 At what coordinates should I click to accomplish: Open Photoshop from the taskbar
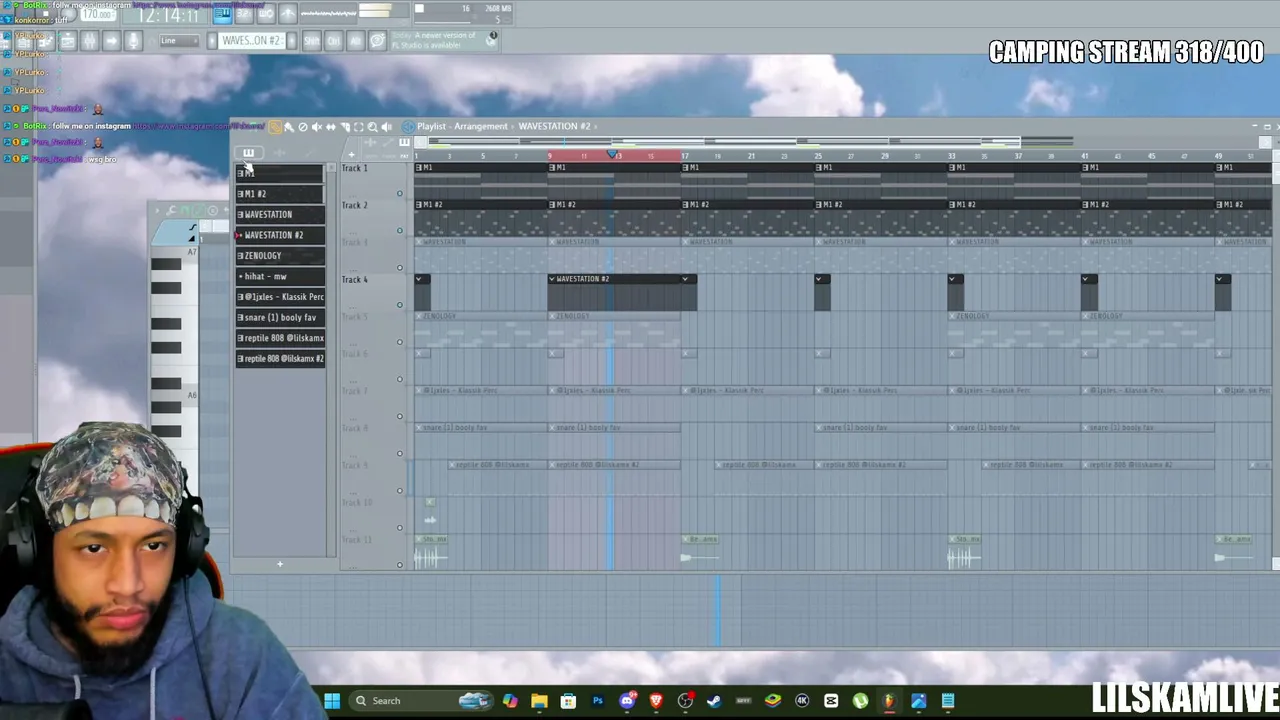click(598, 701)
